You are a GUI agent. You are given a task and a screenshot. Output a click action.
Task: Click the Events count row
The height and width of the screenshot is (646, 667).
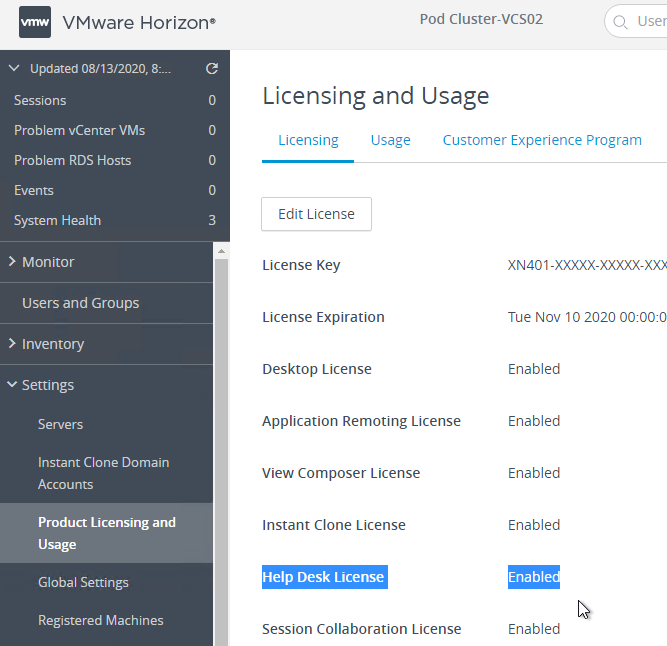point(115,190)
